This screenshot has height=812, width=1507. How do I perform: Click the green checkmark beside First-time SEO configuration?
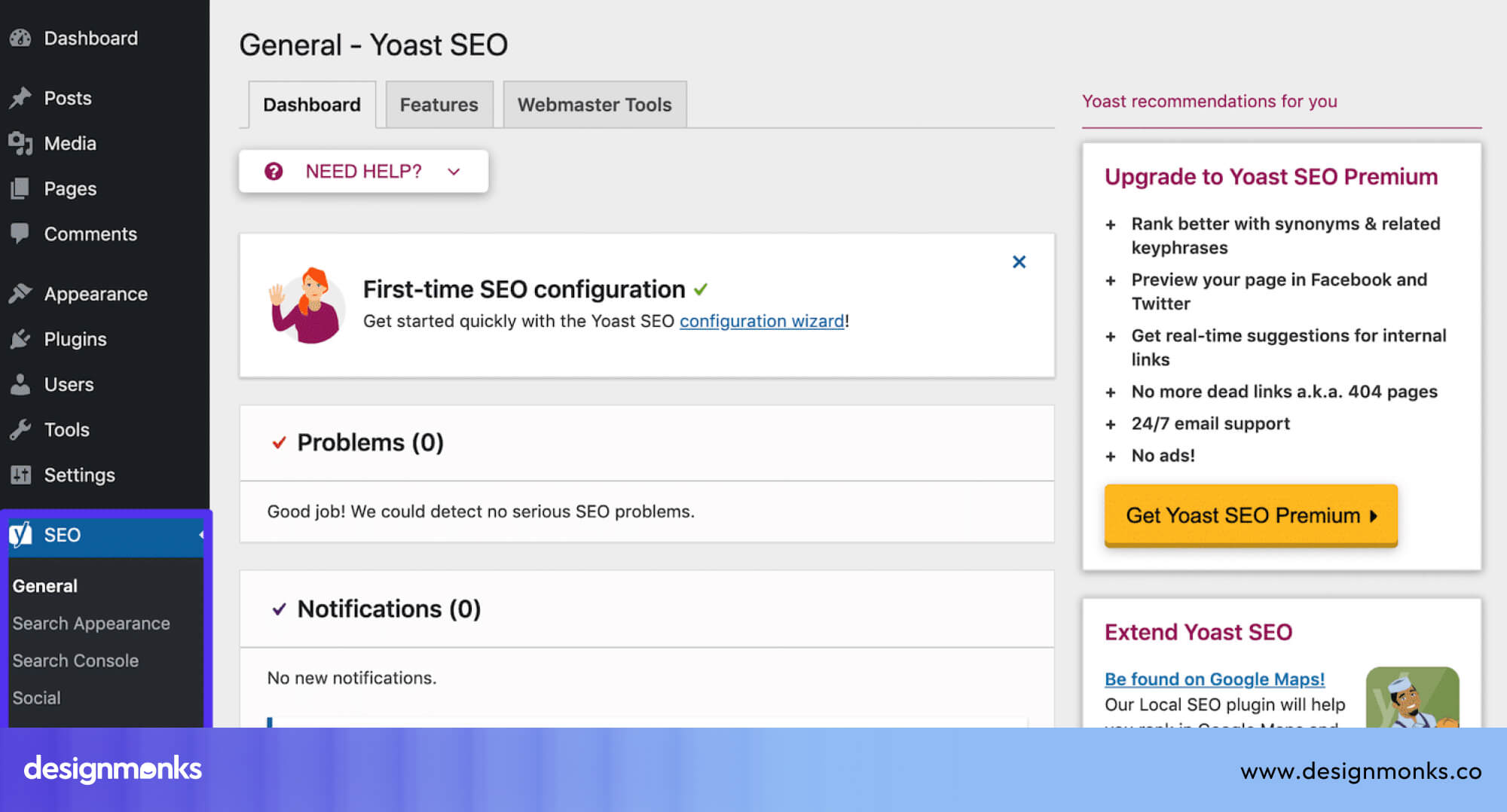coord(701,289)
